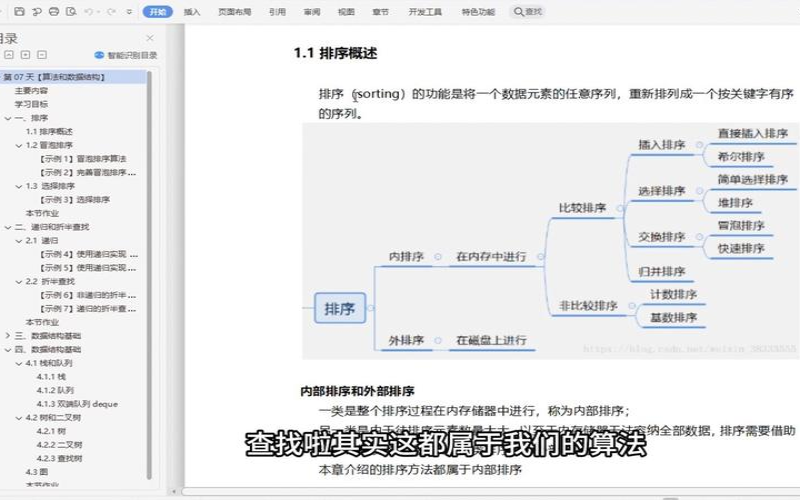Image resolution: width=800 pixels, height=500 pixels.
Task: Select the 开始 ribbon tab
Action: (158, 11)
